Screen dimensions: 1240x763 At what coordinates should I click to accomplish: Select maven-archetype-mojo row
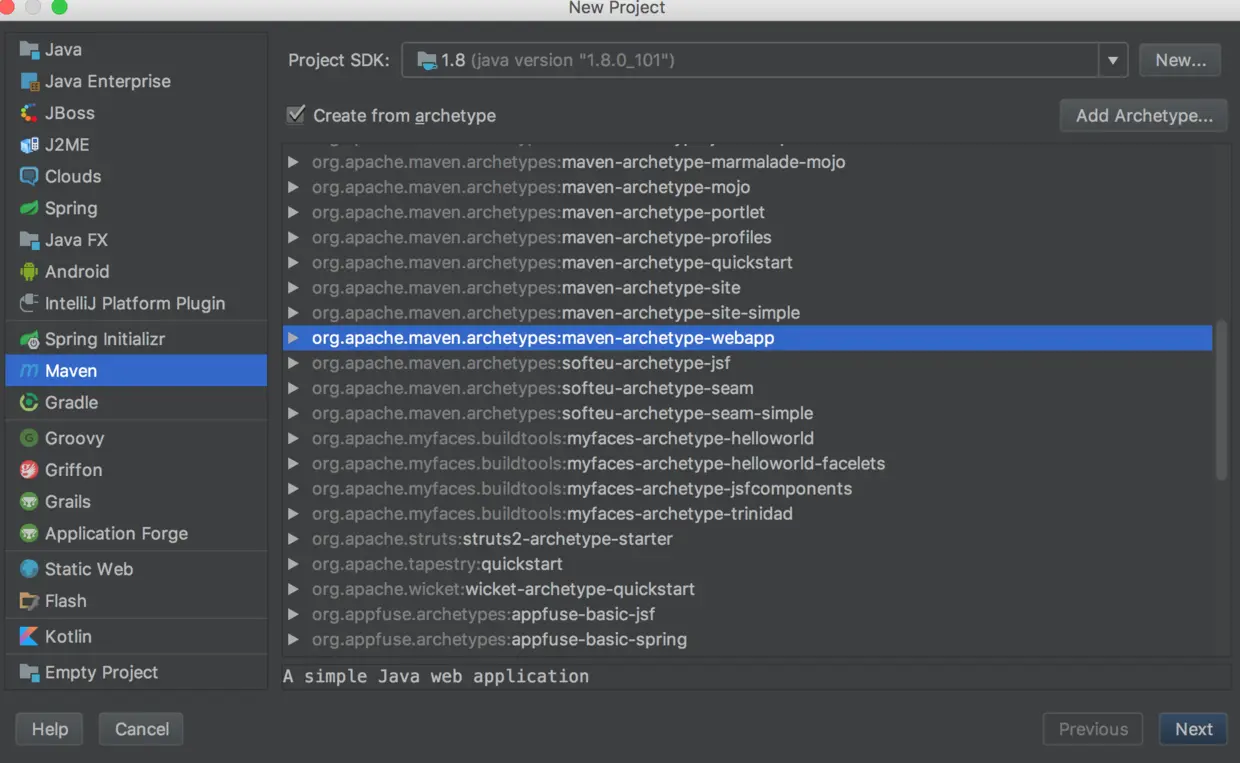(748, 187)
